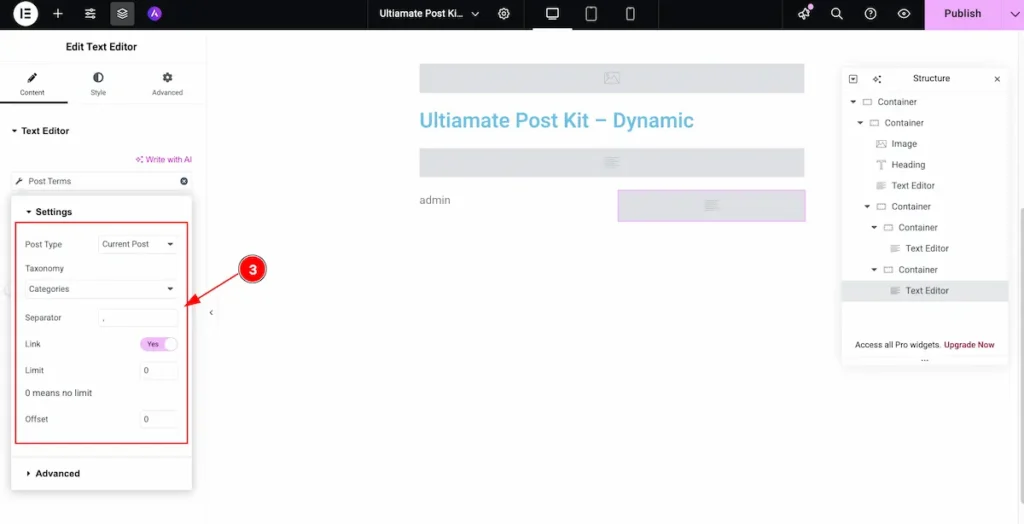Click the Upgrade Now link
The width and height of the screenshot is (1024, 524).
coord(969,344)
